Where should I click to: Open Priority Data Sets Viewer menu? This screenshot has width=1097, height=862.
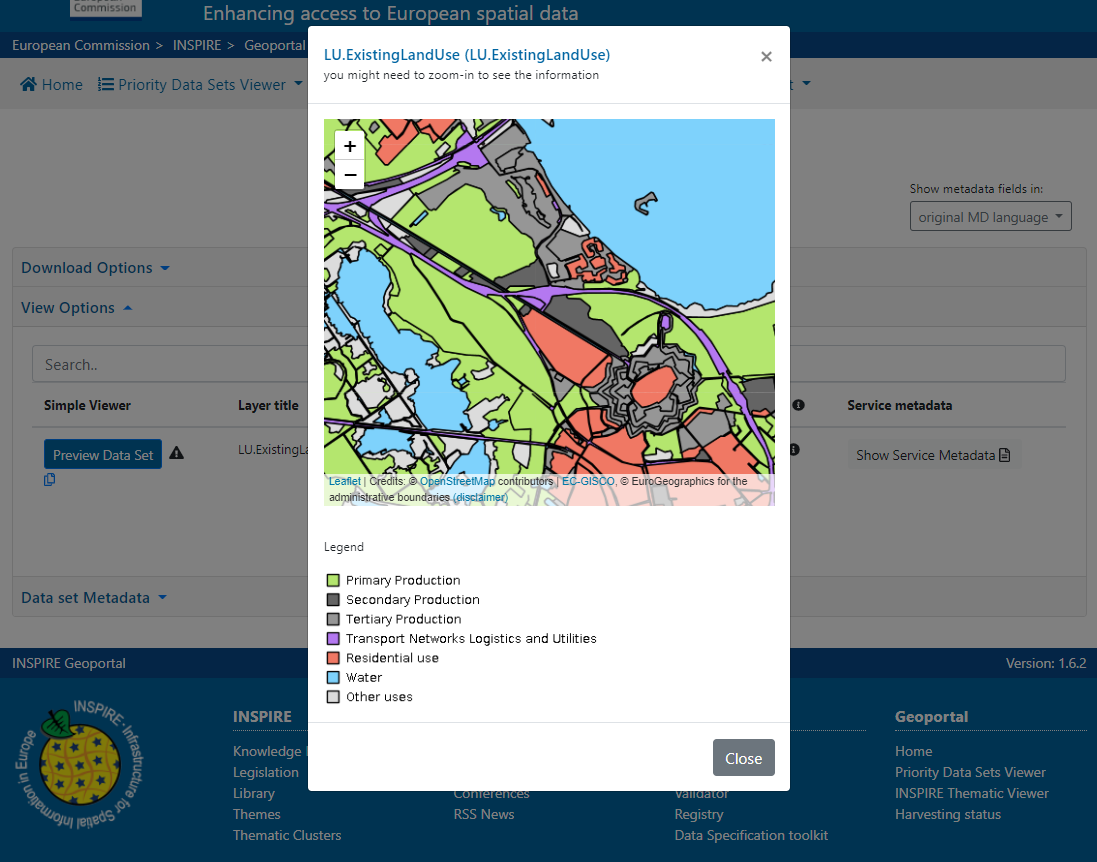[x=200, y=85]
